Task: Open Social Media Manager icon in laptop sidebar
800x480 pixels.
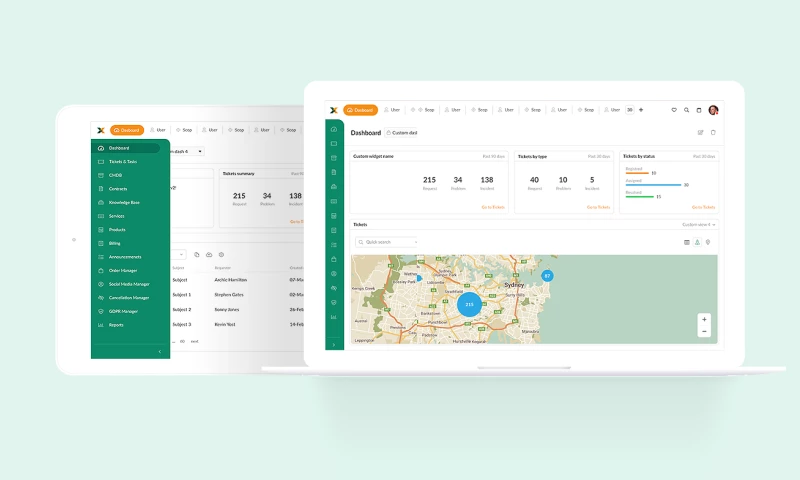Action: (x=334, y=273)
